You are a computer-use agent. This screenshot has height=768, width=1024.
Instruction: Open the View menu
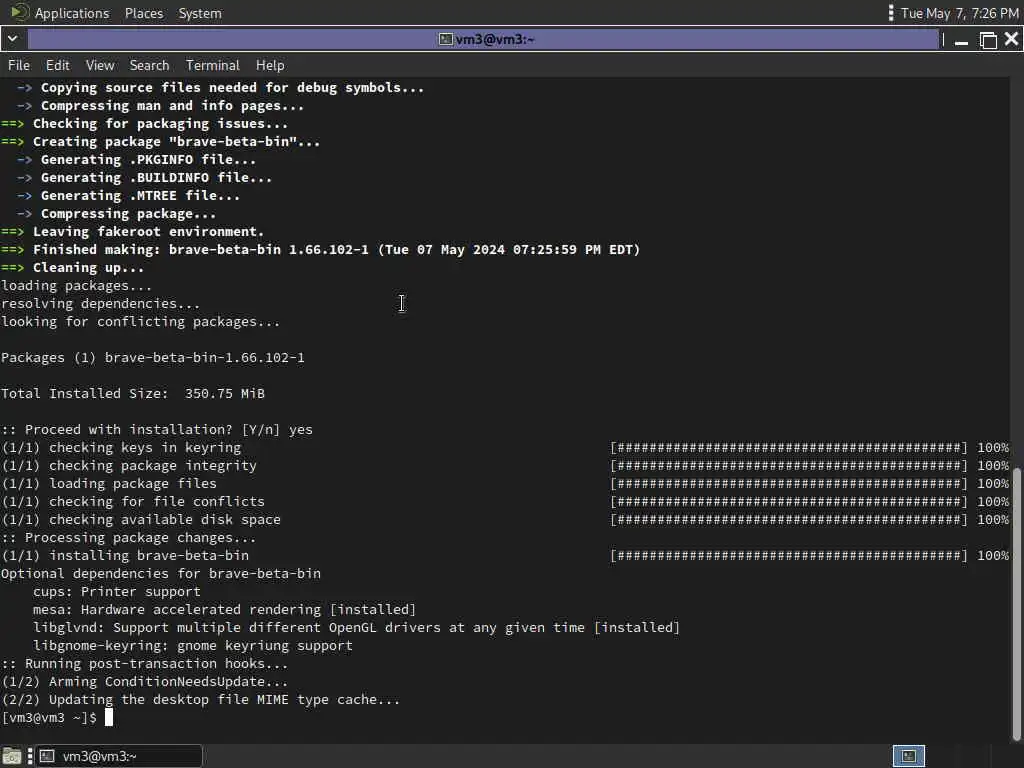pos(100,65)
